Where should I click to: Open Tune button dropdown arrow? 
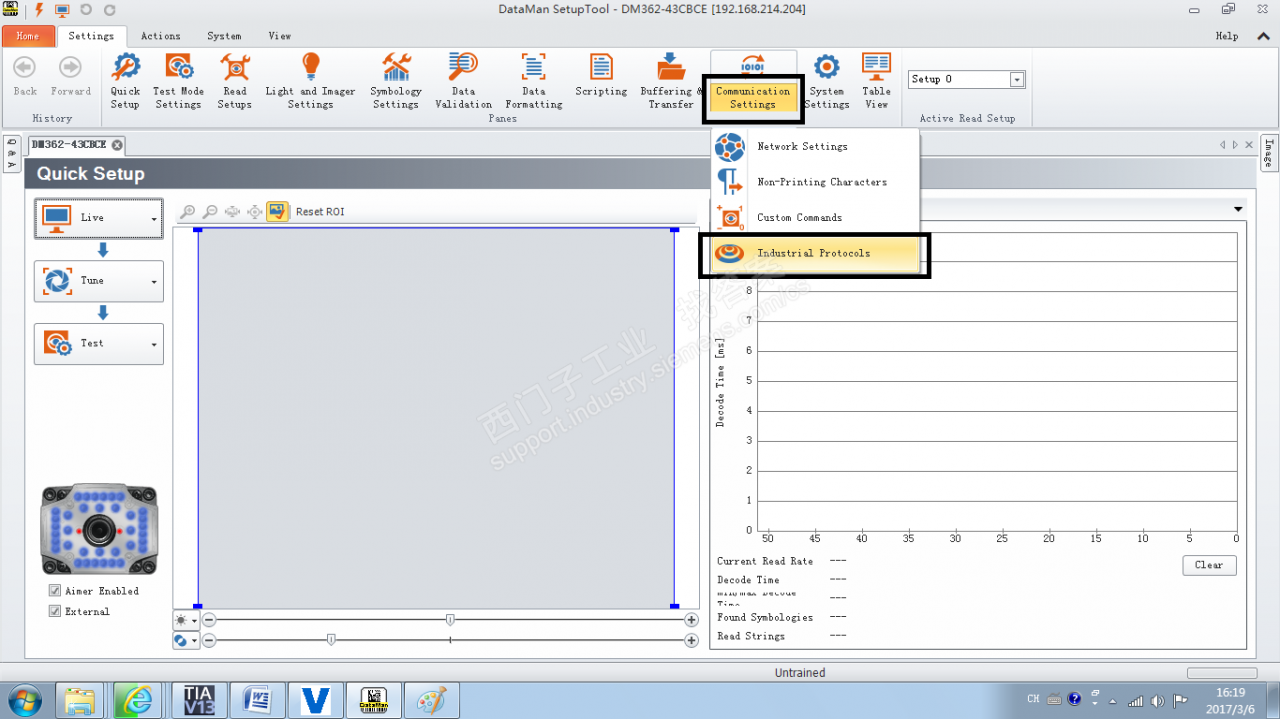[x=154, y=282]
